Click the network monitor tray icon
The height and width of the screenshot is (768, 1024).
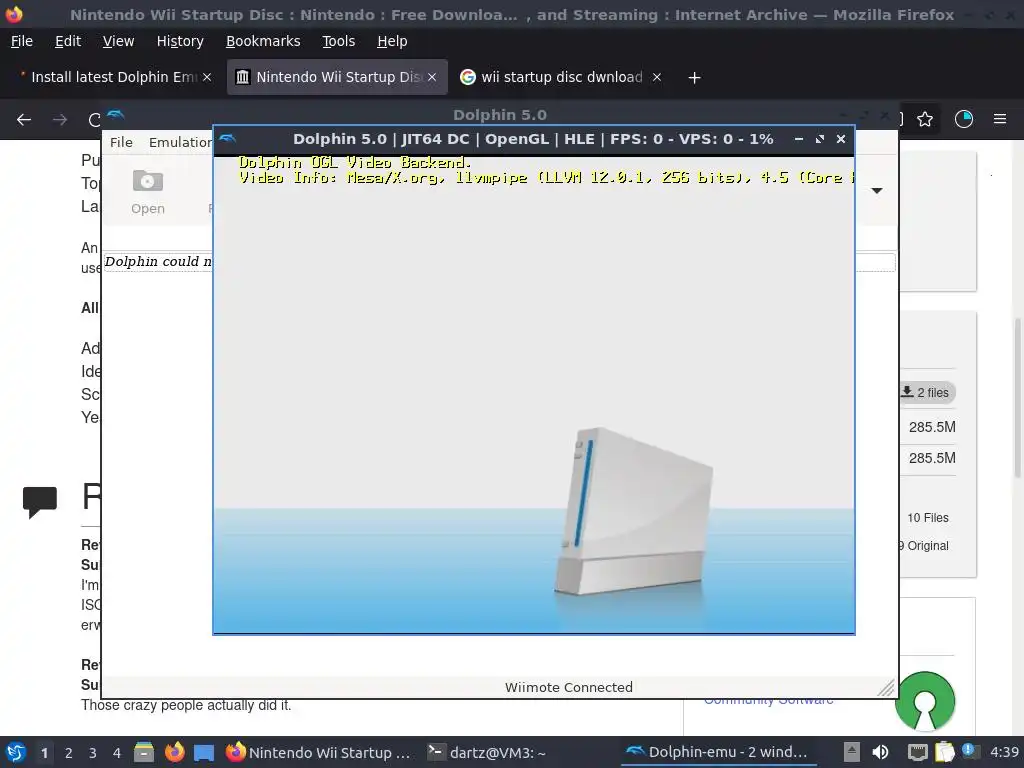918,753
